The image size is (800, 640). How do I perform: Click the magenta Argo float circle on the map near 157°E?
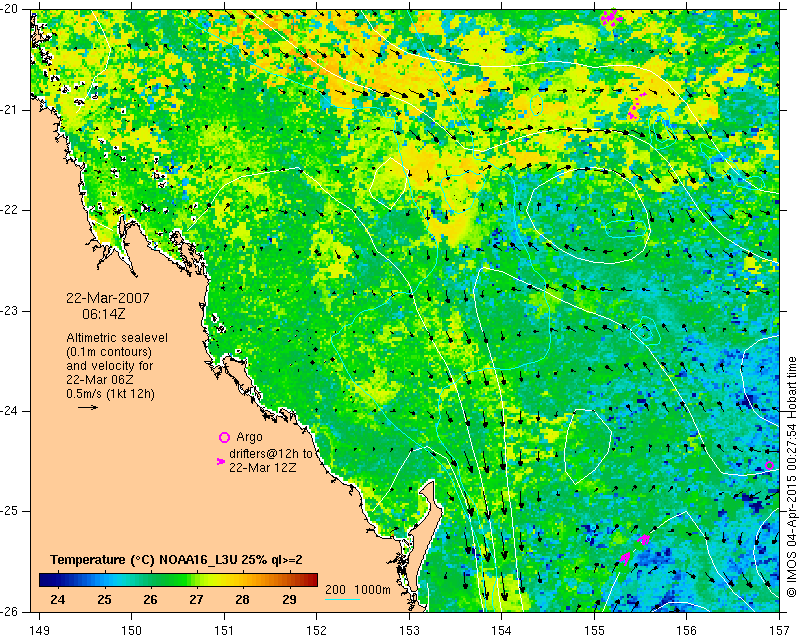(x=769, y=465)
